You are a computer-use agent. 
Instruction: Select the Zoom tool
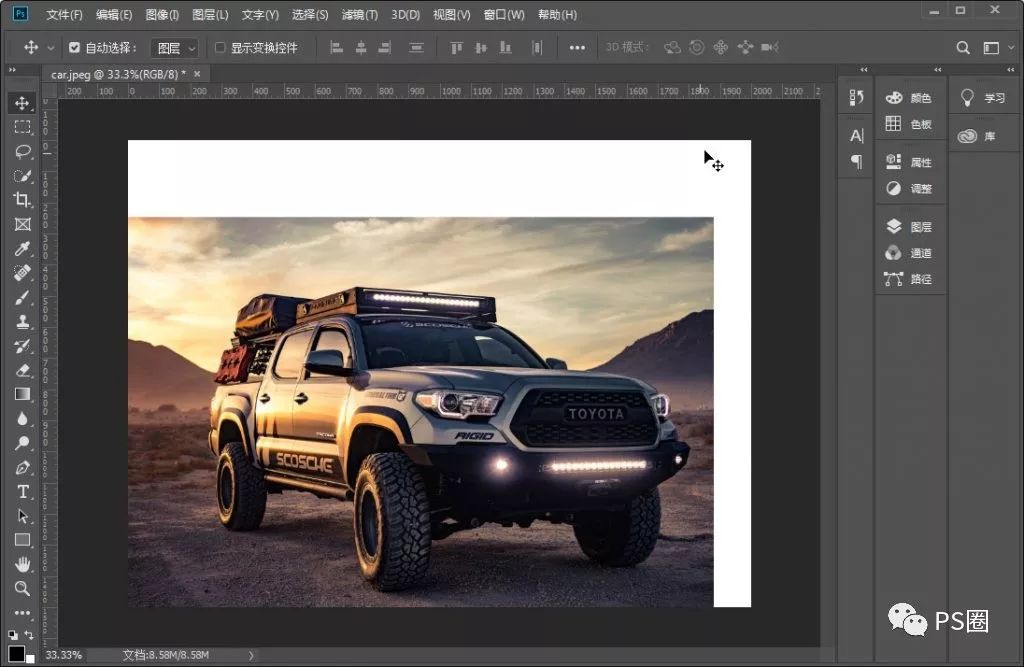[x=22, y=588]
